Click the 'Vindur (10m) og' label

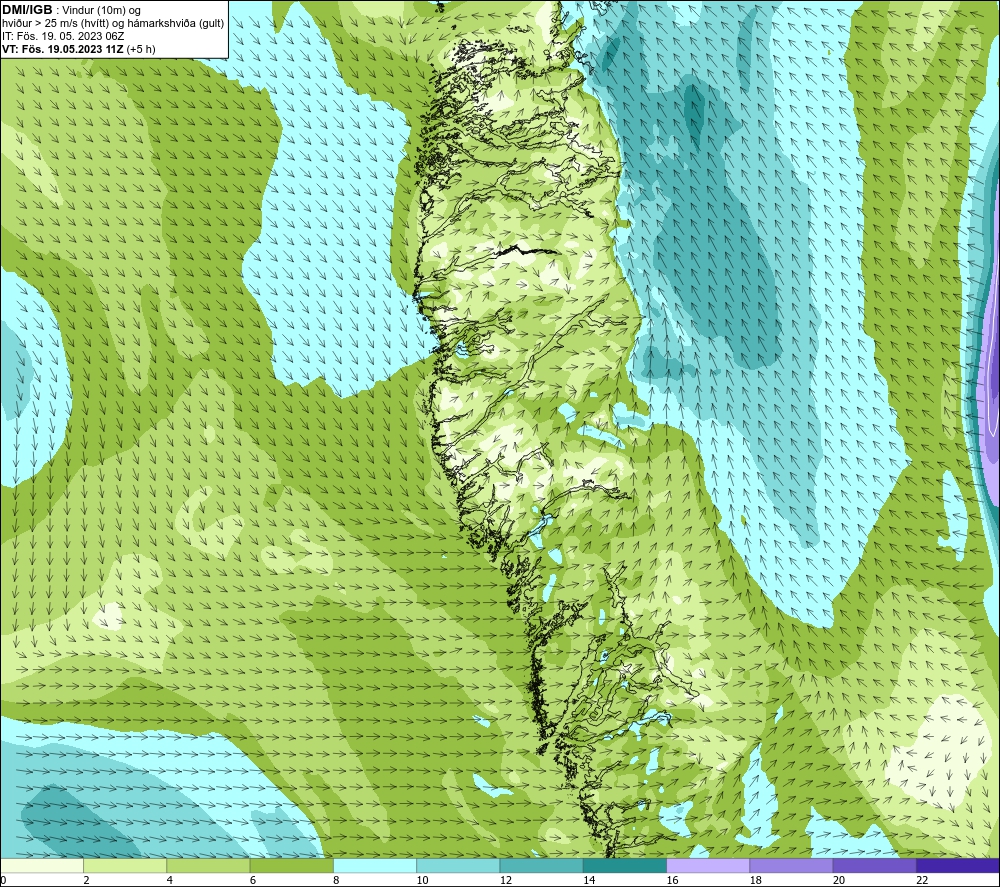point(101,11)
